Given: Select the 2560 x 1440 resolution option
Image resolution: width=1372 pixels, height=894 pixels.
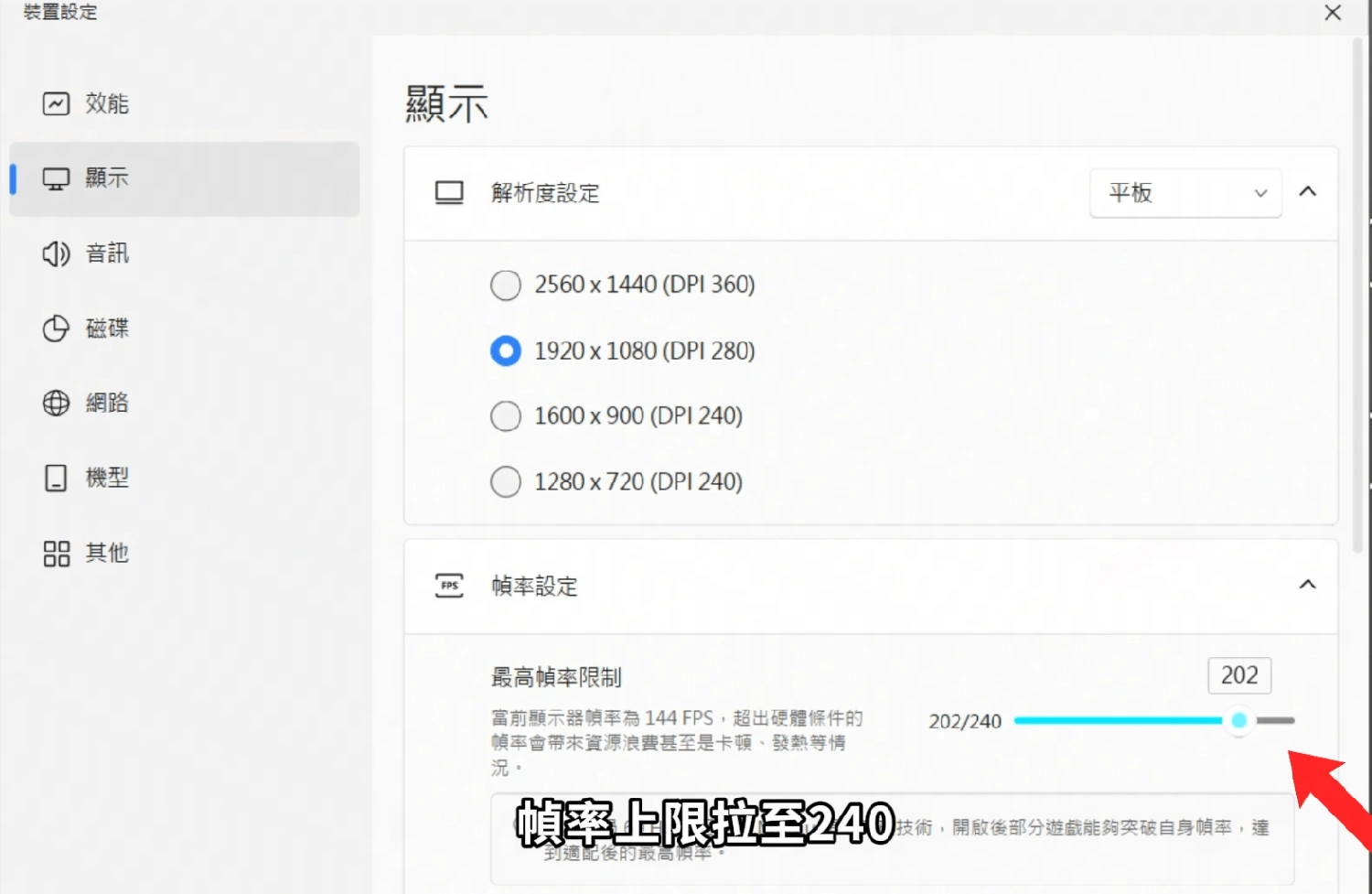Looking at the screenshot, I should coord(506,285).
